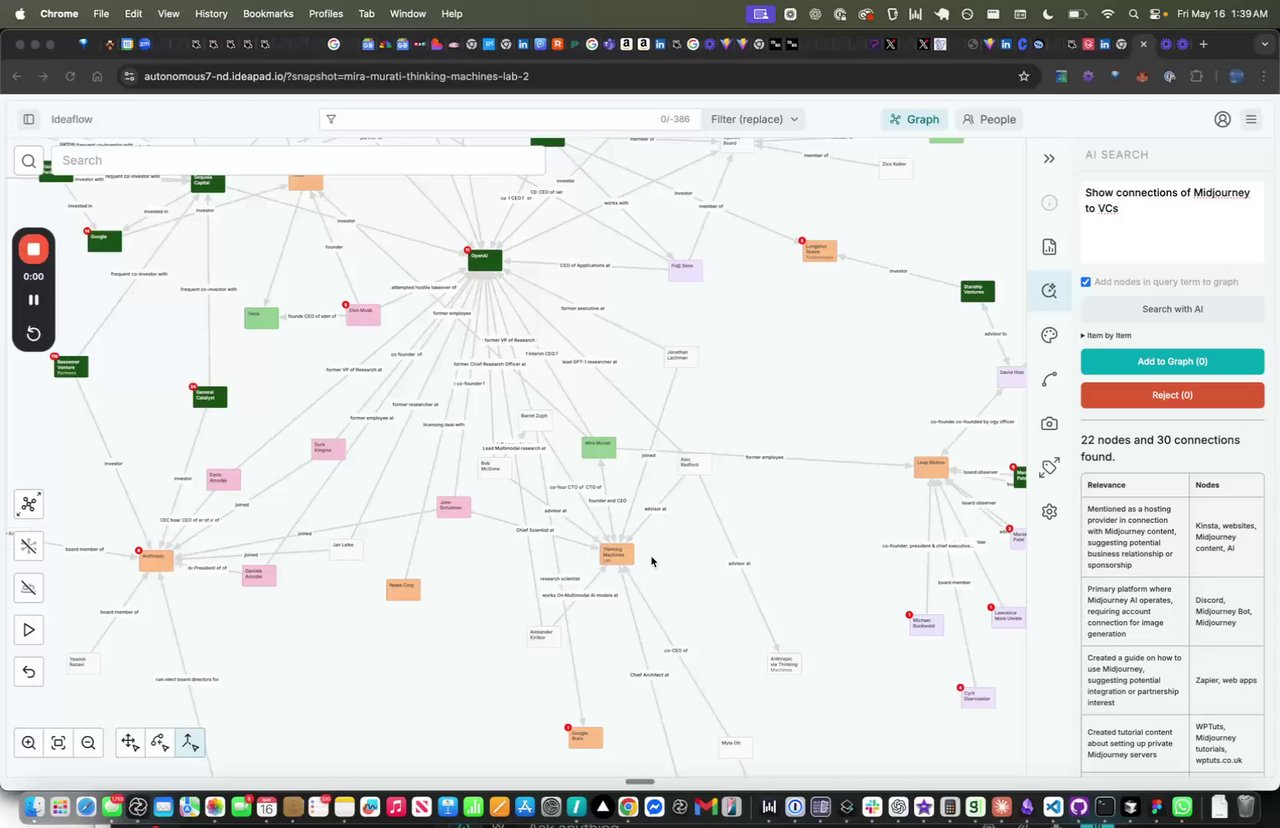The image size is (1280, 828).
Task: Click Add to Graph (0) button
Action: (1172, 361)
